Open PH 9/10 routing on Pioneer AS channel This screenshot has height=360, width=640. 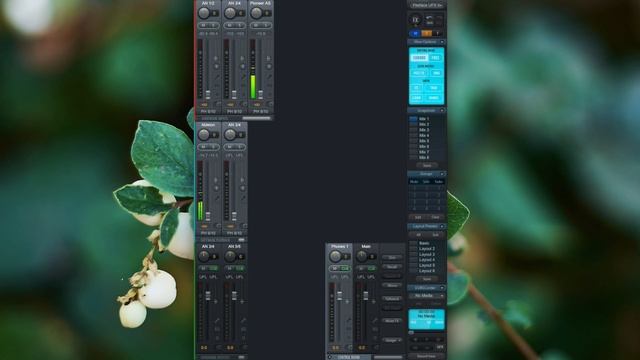click(260, 111)
